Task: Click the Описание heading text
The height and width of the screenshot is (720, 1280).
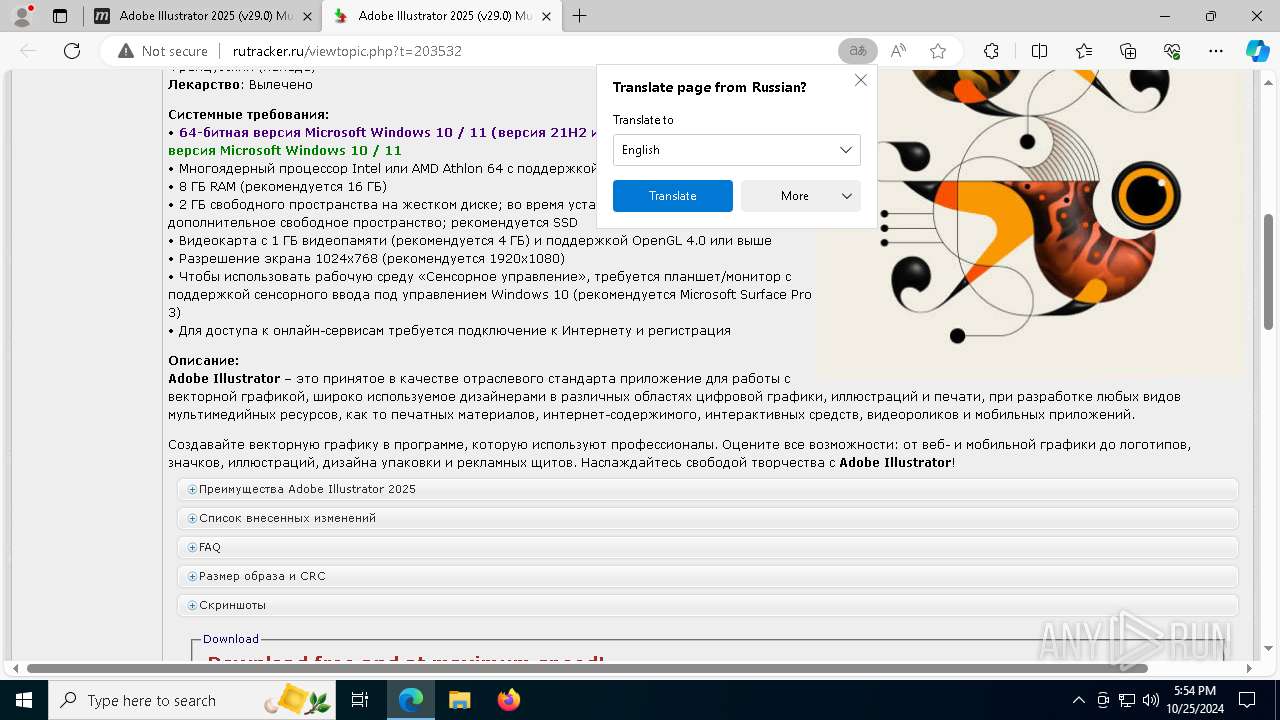Action: click(203, 361)
